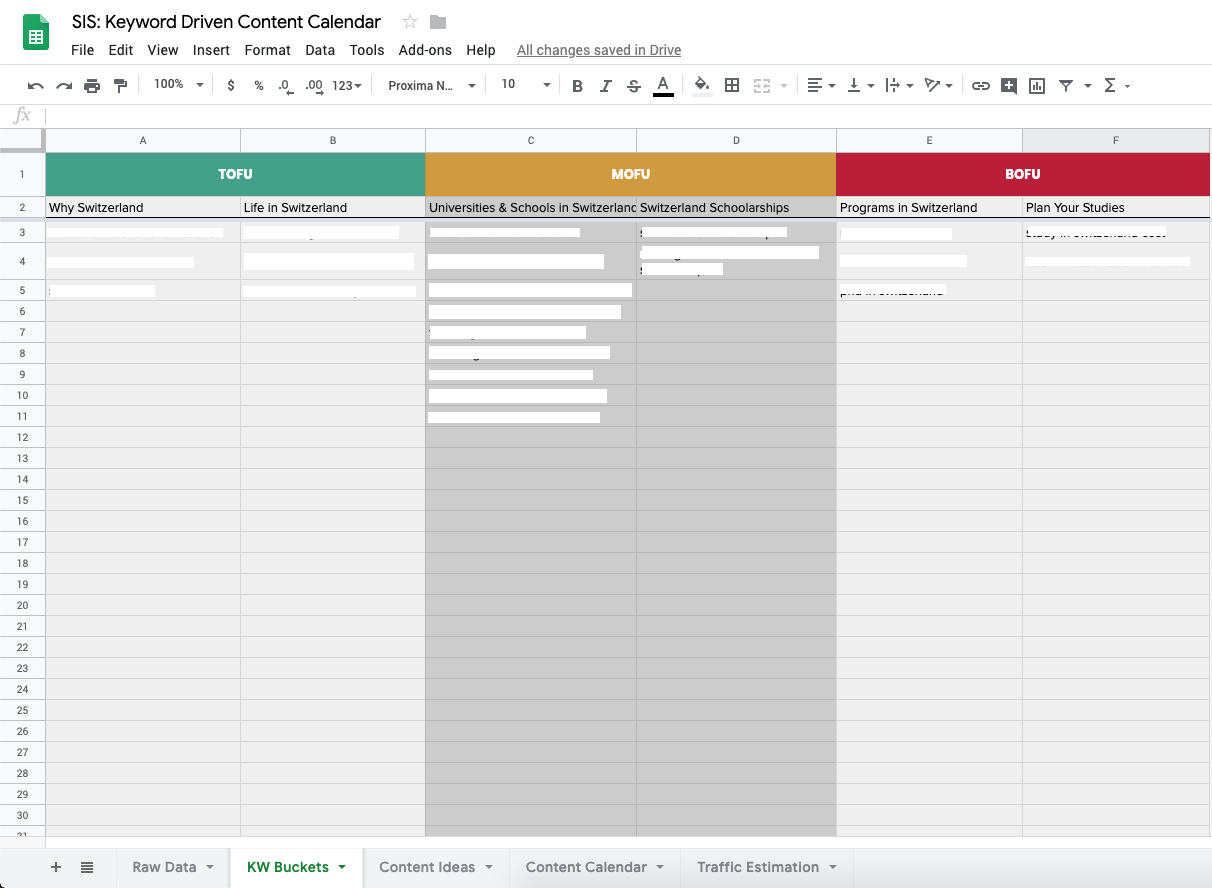Open Google Sheets home via green logo

(x=36, y=33)
